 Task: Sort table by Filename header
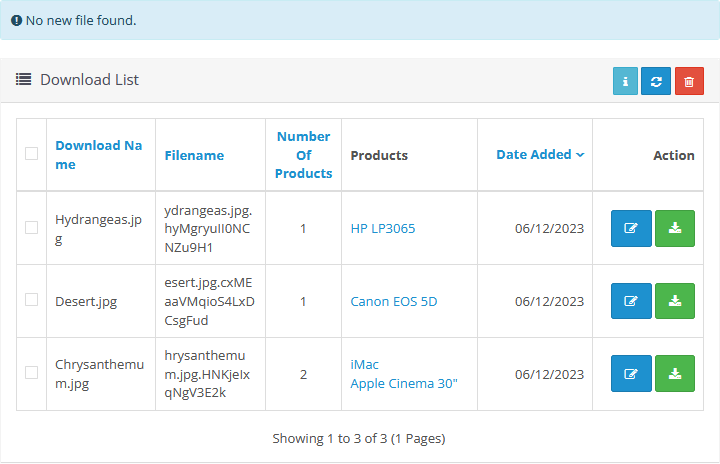pos(194,155)
